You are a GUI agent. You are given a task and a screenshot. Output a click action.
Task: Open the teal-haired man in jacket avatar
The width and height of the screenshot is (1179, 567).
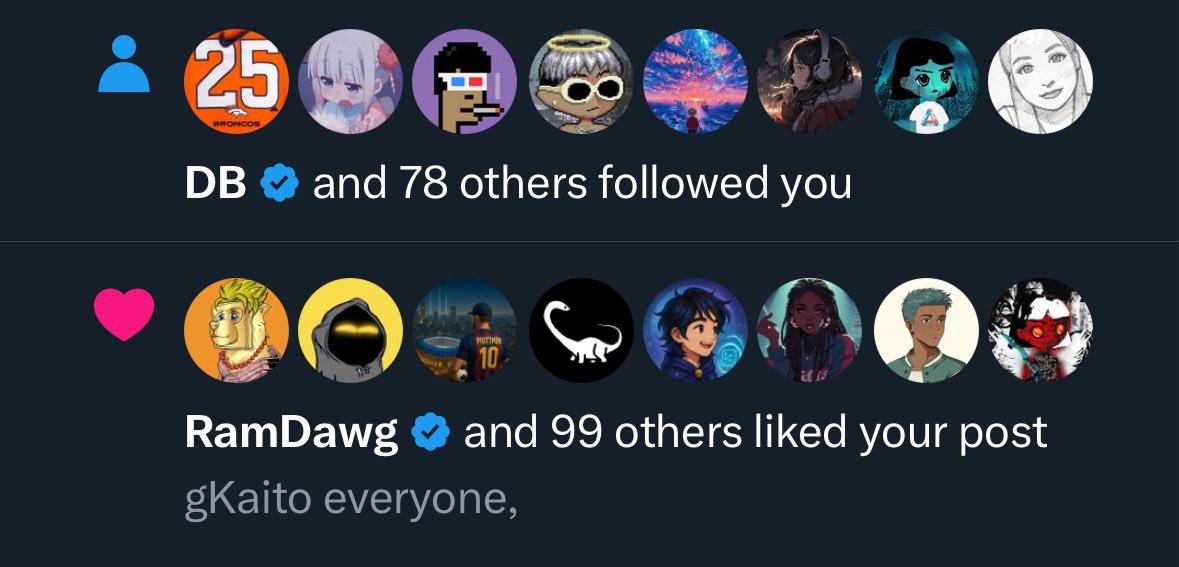point(926,330)
